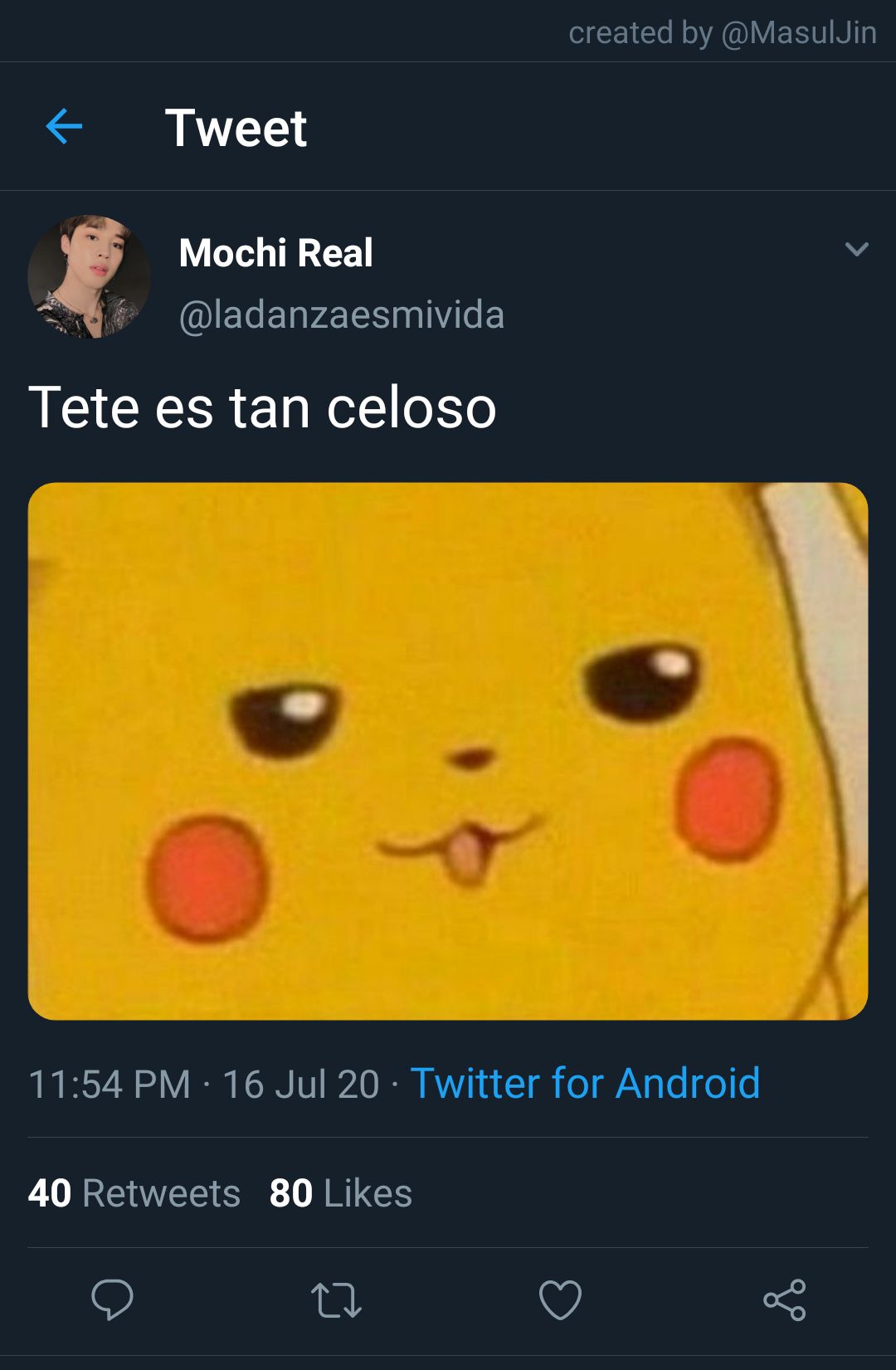This screenshot has width=896, height=1370.
Task: Tap the Tweet header title
Action: tap(236, 128)
